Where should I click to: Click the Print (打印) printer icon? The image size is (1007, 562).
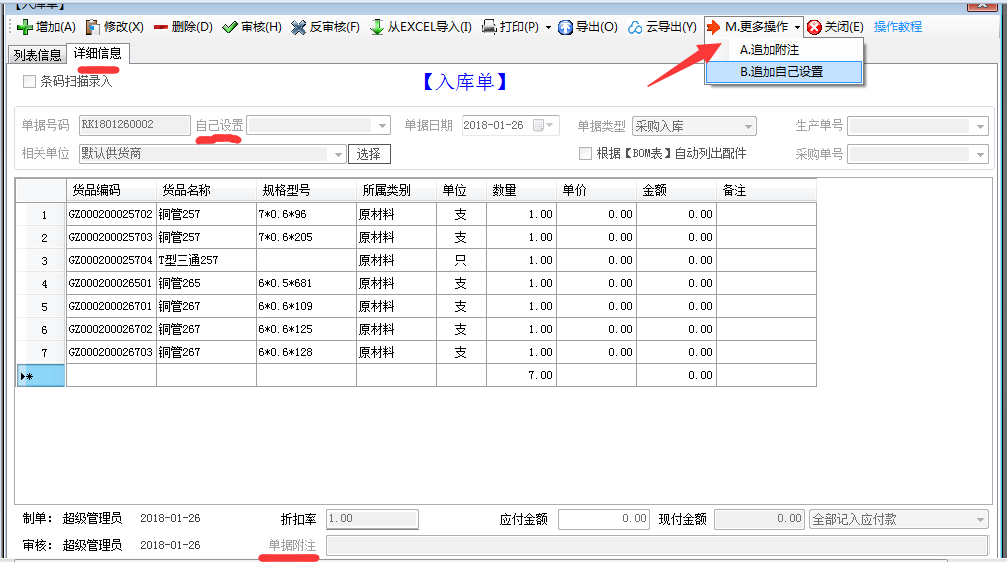pyautogui.click(x=489, y=27)
